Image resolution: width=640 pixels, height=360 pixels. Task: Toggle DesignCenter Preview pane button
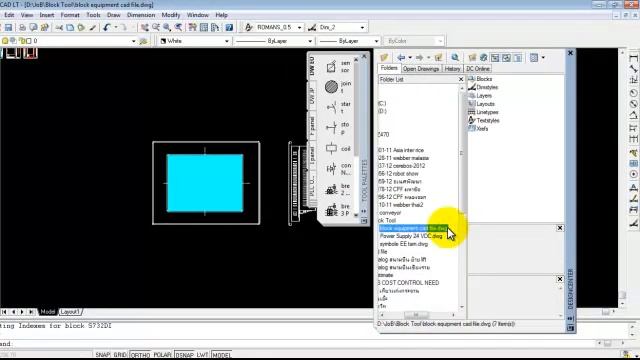click(507, 58)
